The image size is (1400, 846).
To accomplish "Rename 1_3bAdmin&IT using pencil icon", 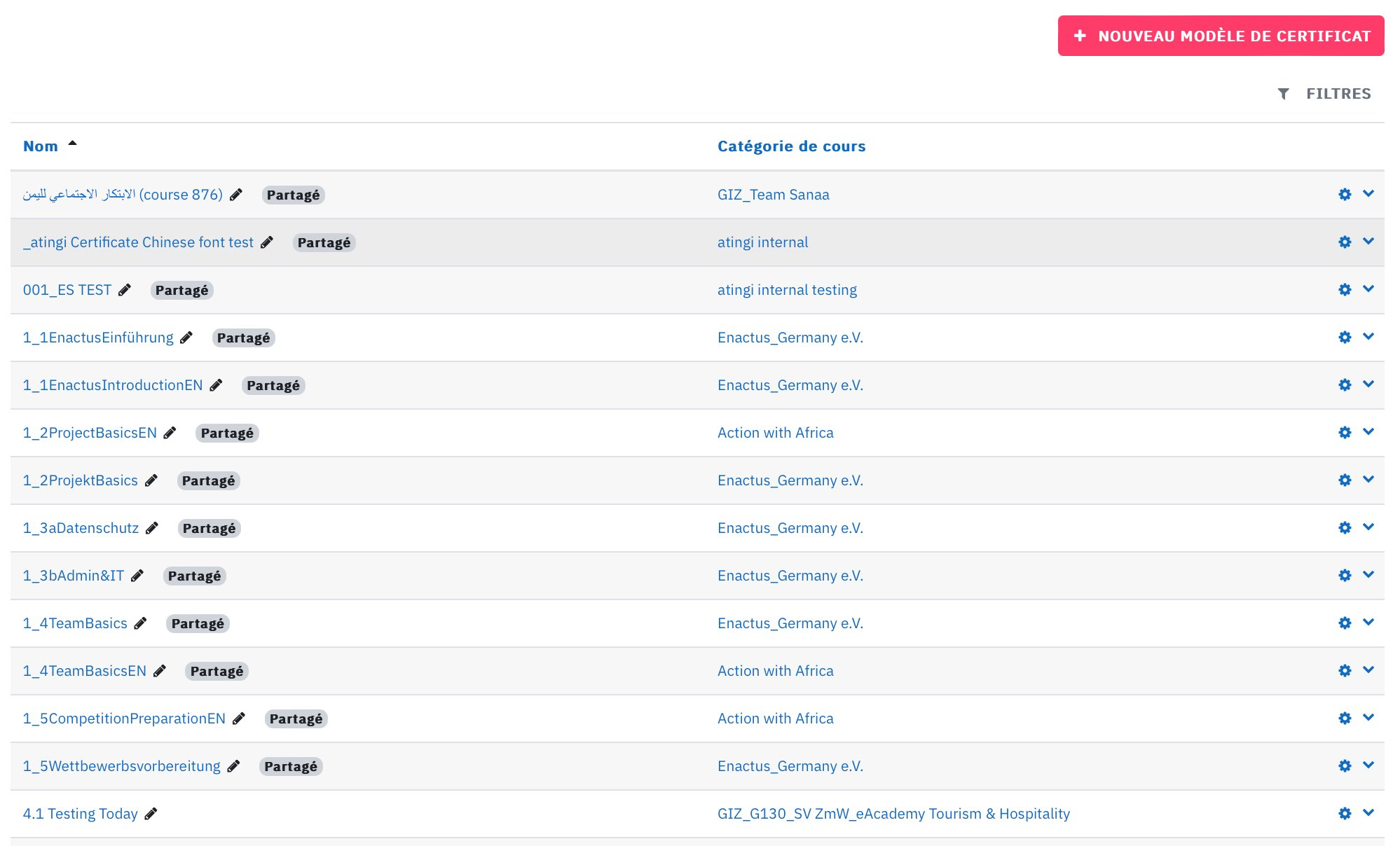I will [137, 576].
